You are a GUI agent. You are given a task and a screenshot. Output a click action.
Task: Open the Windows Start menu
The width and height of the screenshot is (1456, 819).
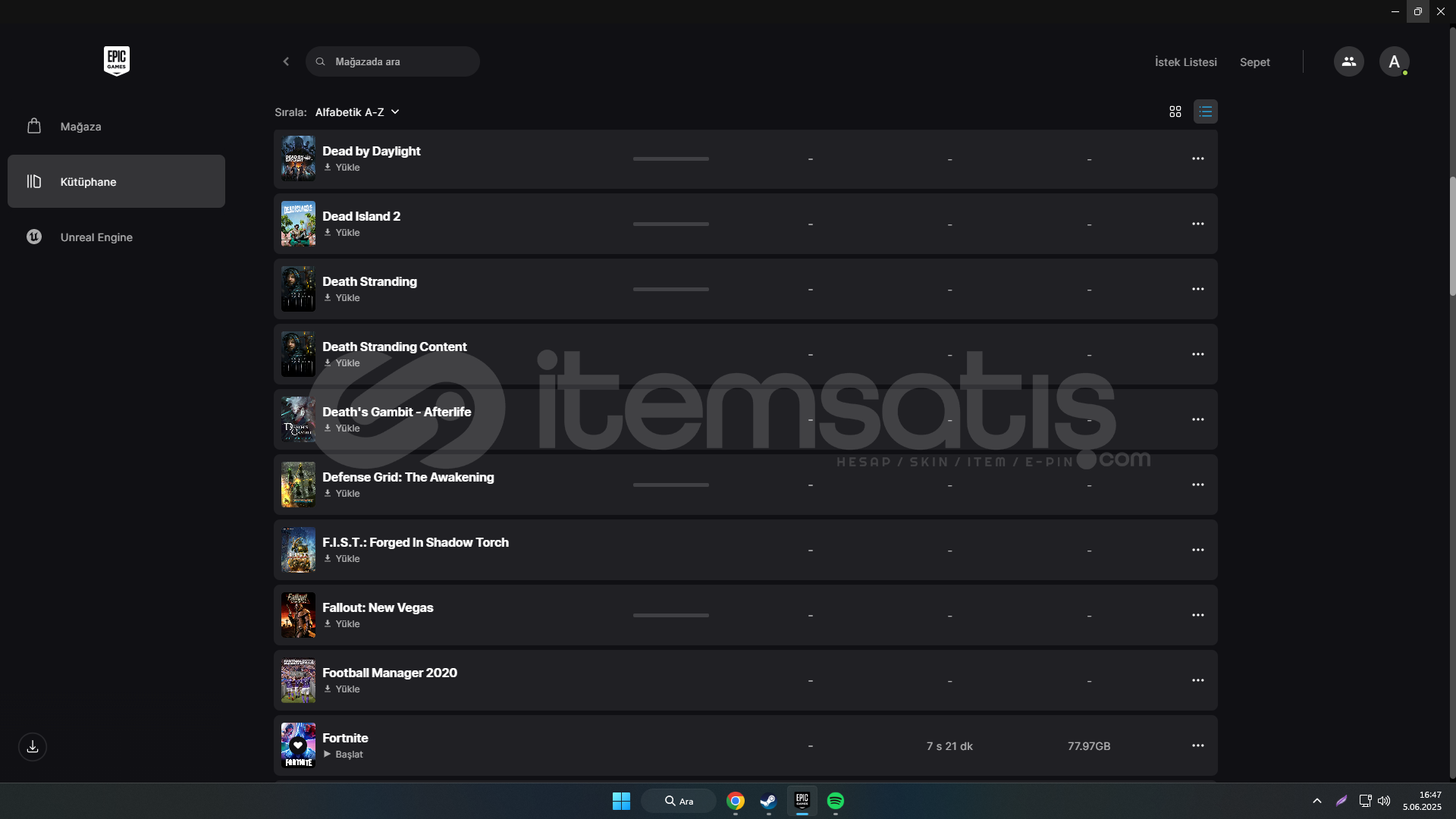[x=621, y=801]
